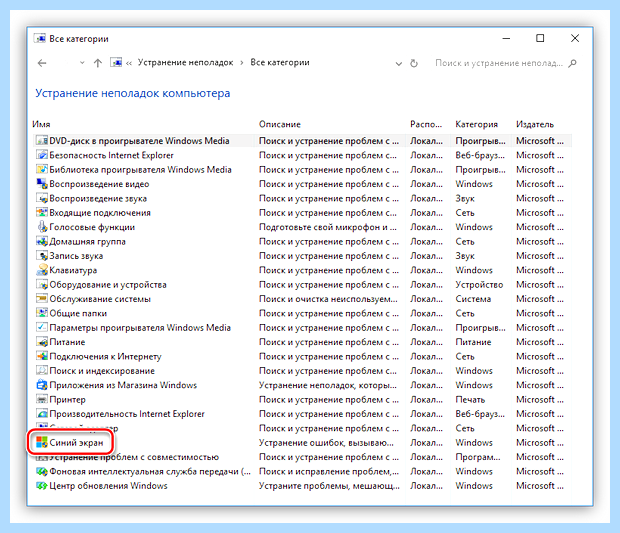Click category cell 'Програм...'
Viewport: 620px width, 533px height.
[x=478, y=457]
